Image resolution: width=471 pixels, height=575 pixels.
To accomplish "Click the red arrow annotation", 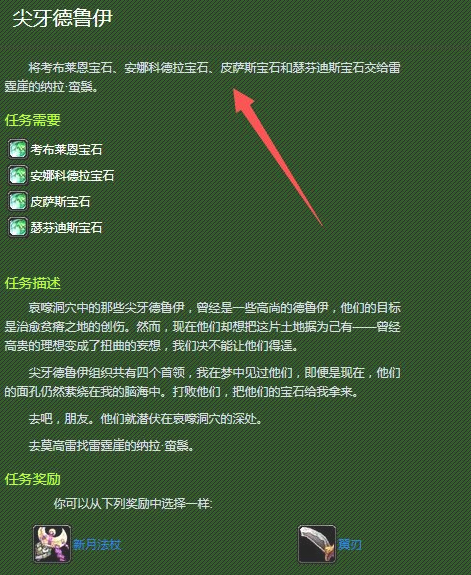I will [x=278, y=157].
